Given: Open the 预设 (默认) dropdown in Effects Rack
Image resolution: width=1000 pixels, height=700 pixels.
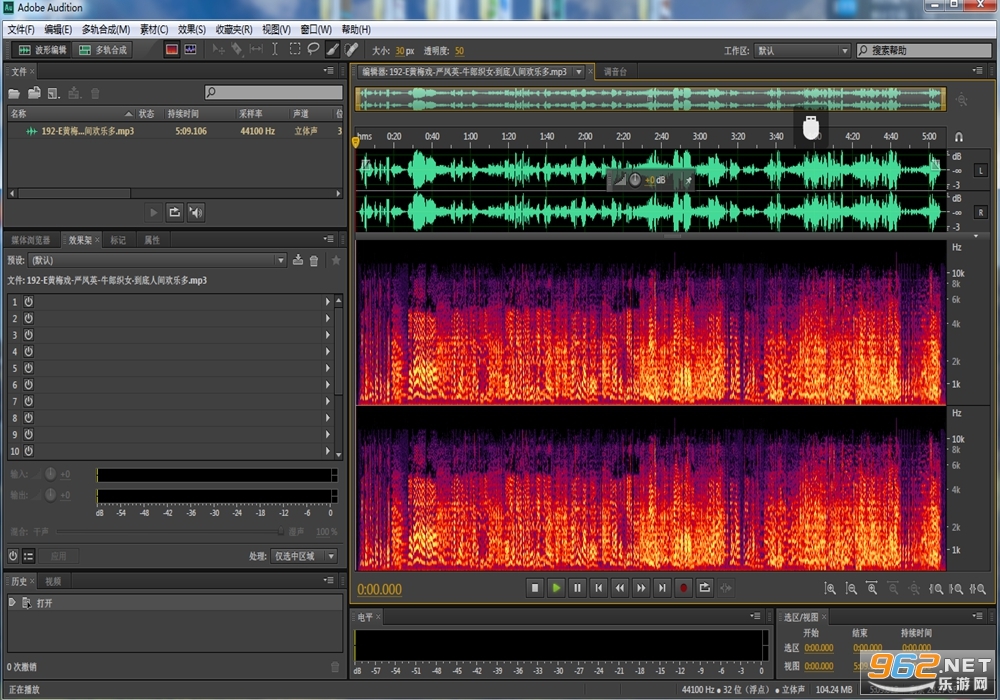Looking at the screenshot, I should pyautogui.click(x=157, y=260).
